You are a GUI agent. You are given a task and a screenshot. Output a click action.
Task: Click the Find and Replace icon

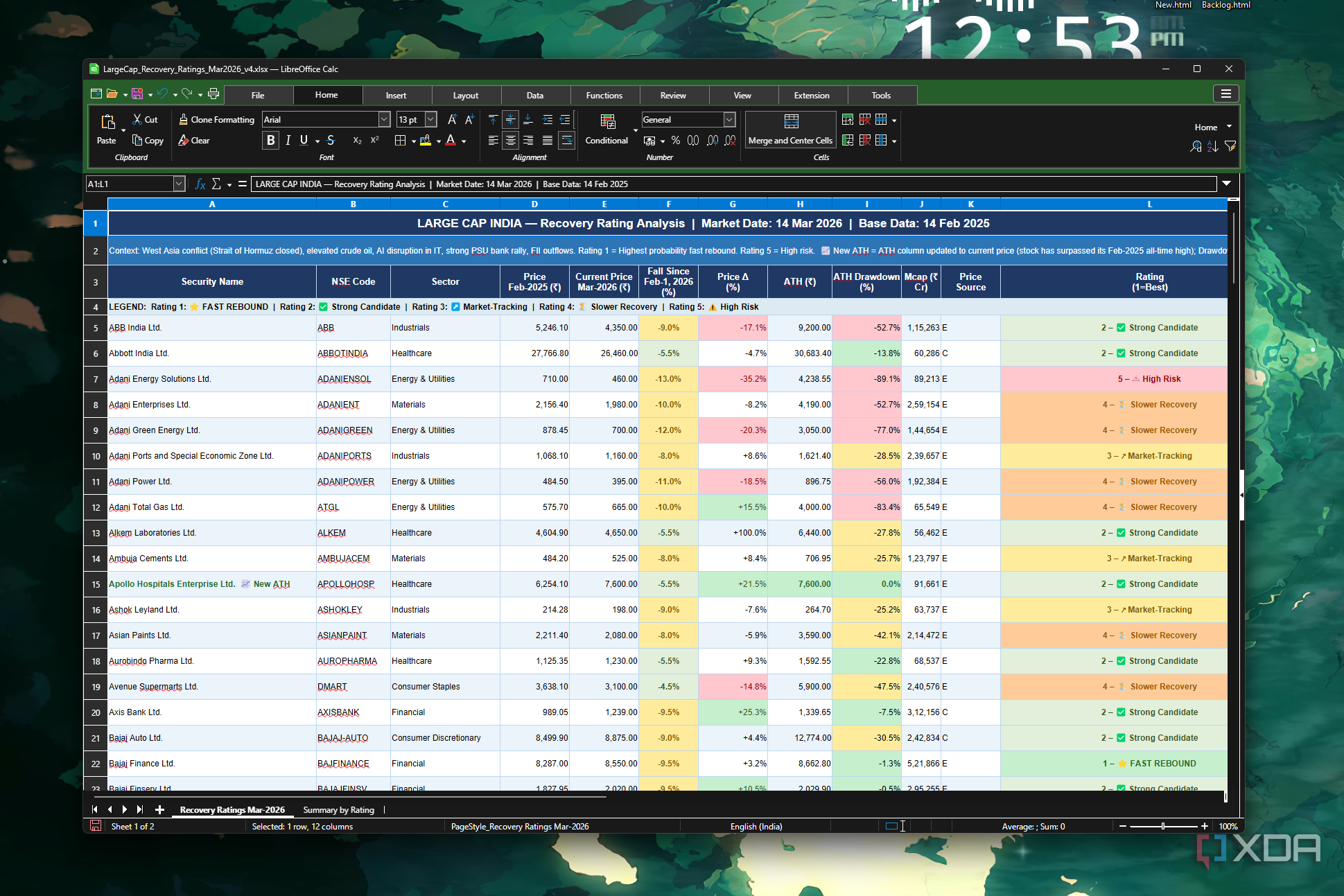(x=1196, y=146)
